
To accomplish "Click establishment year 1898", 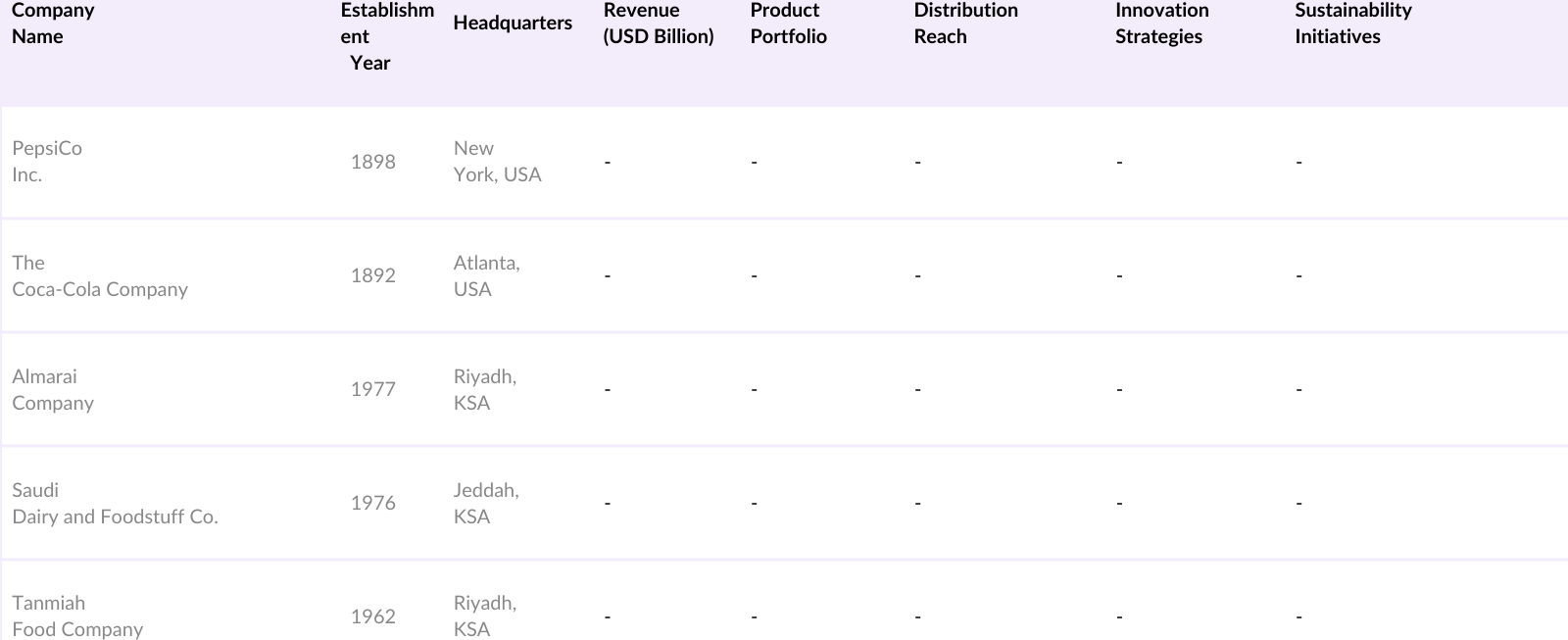I will pyautogui.click(x=373, y=162).
